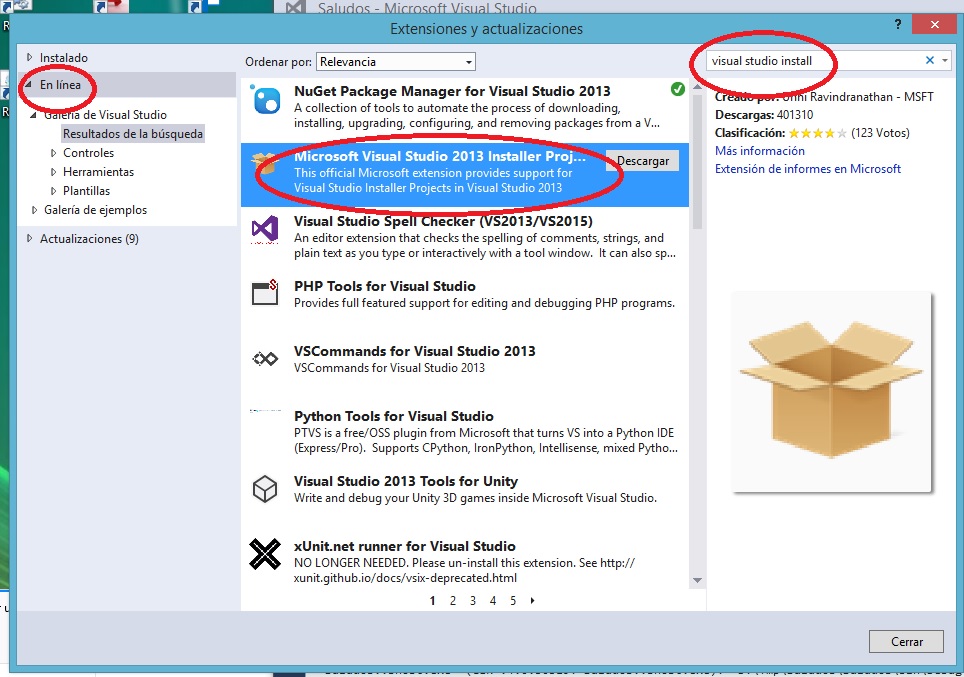Click the Installer Projects box icon in the list
Screen dimensions: 964x677
click(x=266, y=164)
